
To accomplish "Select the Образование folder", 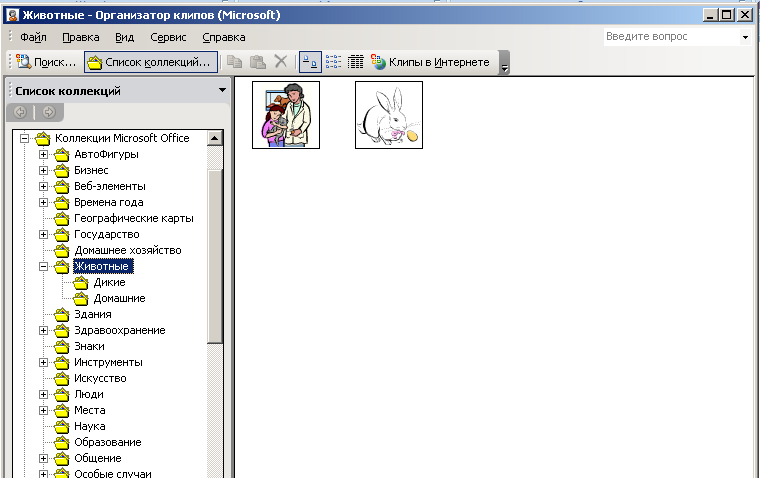I will click(x=108, y=443).
